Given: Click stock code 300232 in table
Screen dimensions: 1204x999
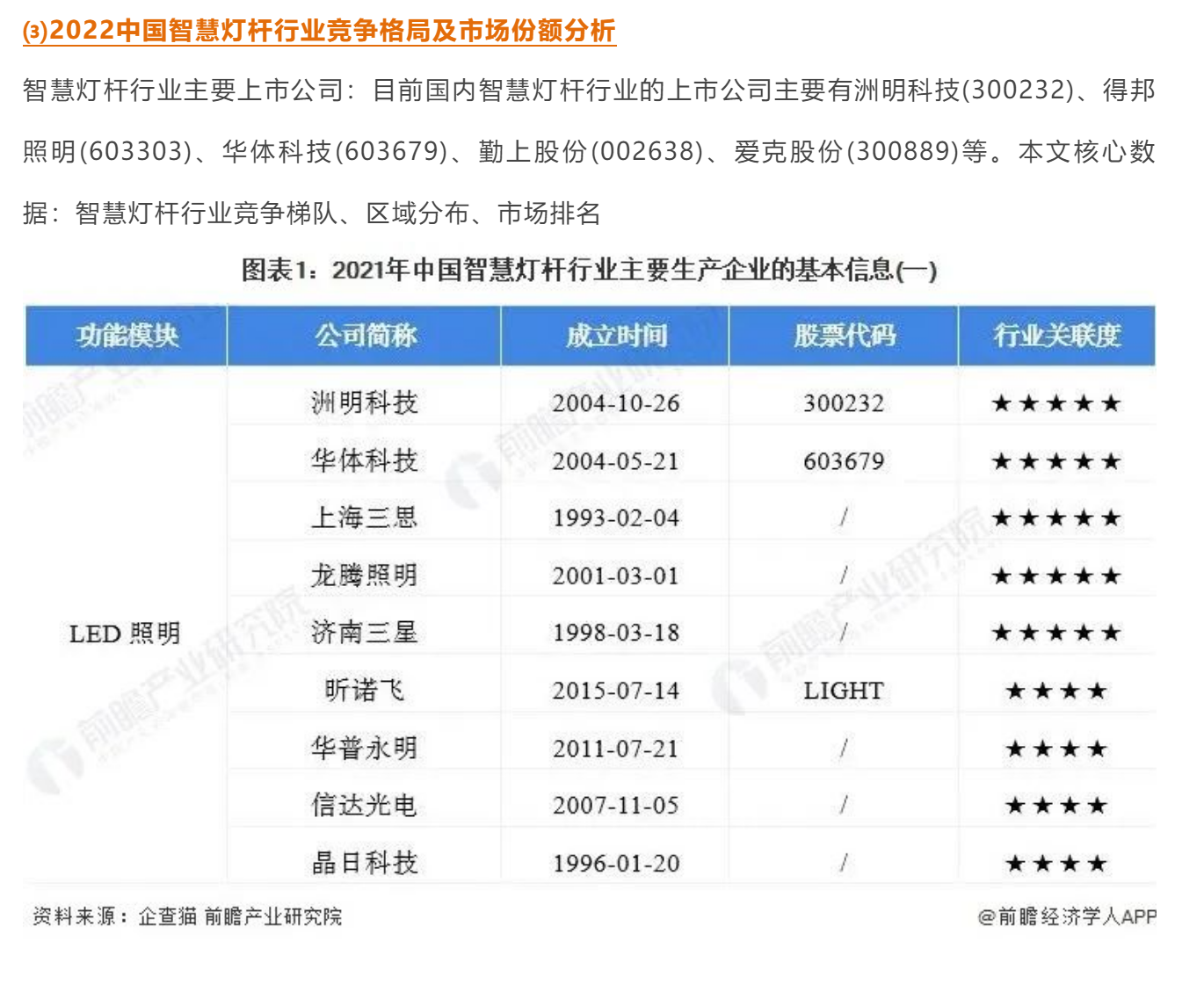Looking at the screenshot, I should [844, 403].
